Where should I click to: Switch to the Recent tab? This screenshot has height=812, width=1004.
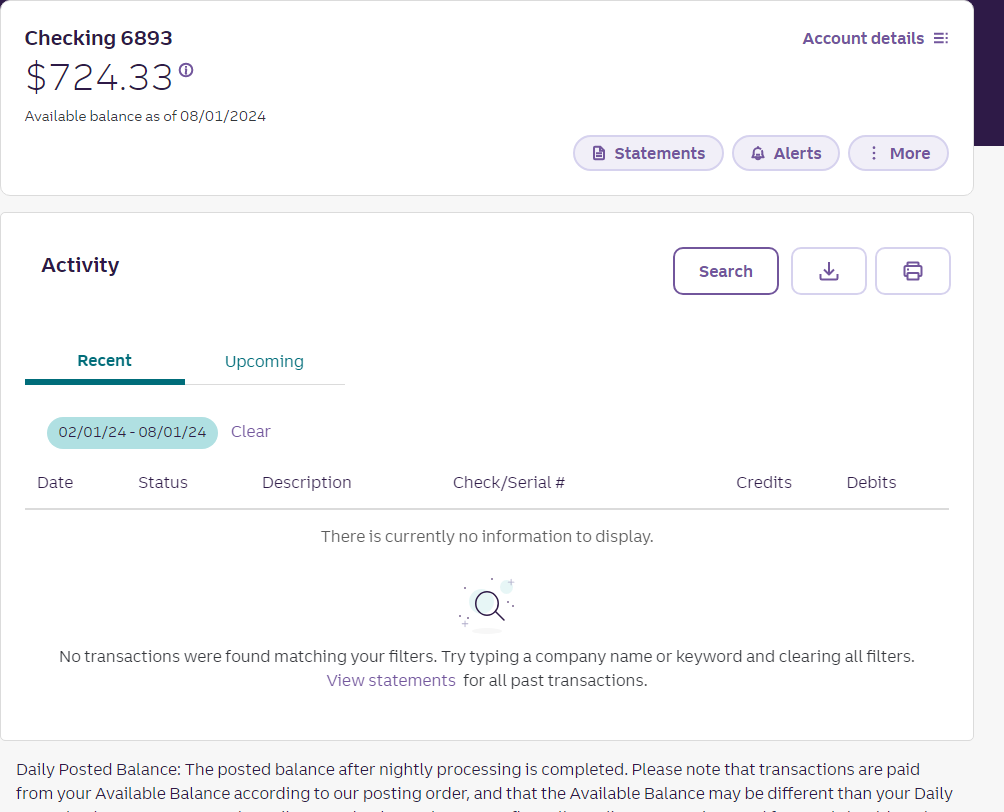click(x=104, y=361)
